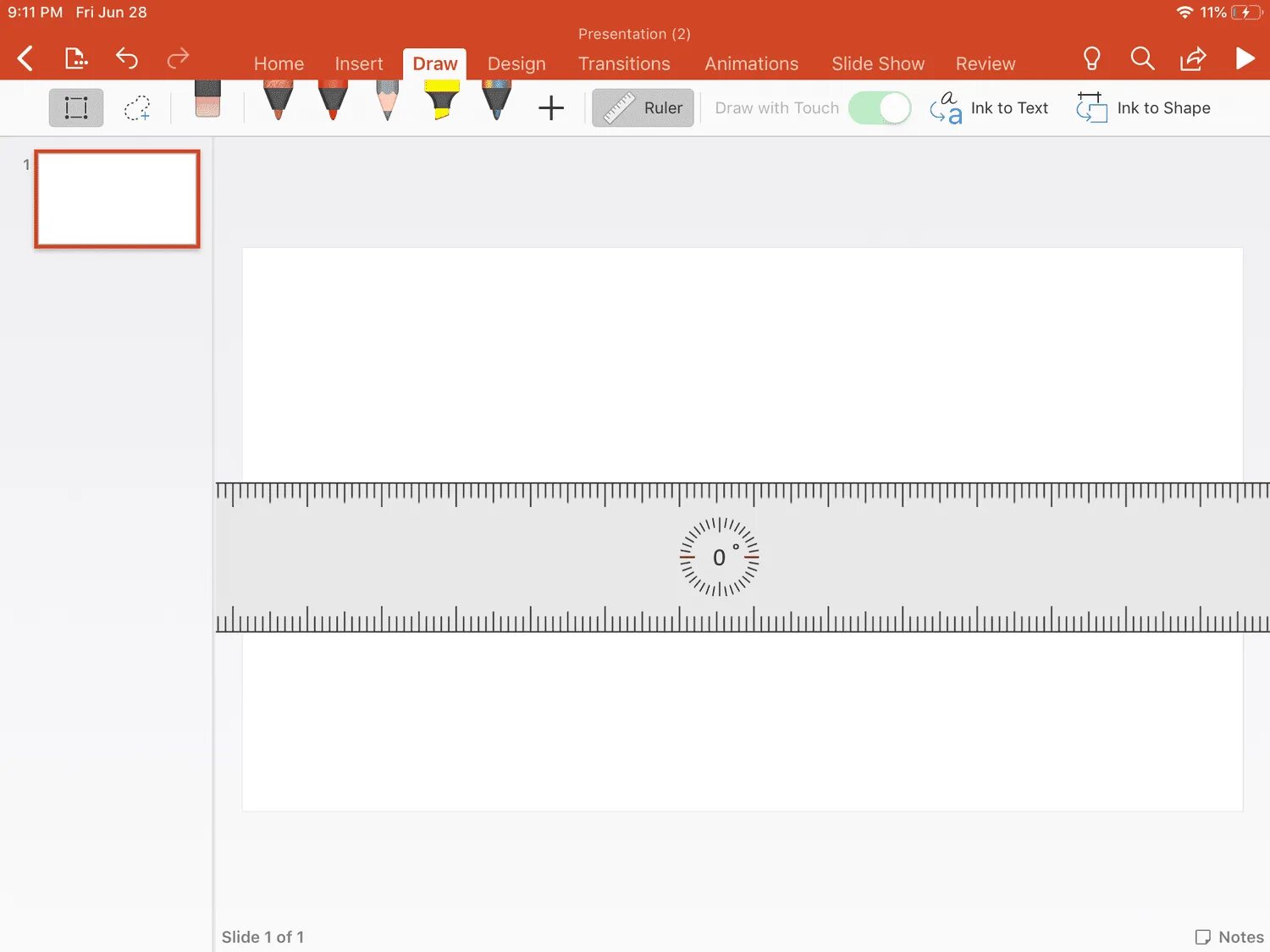
Task: Open the Notes pane
Action: [x=1229, y=937]
